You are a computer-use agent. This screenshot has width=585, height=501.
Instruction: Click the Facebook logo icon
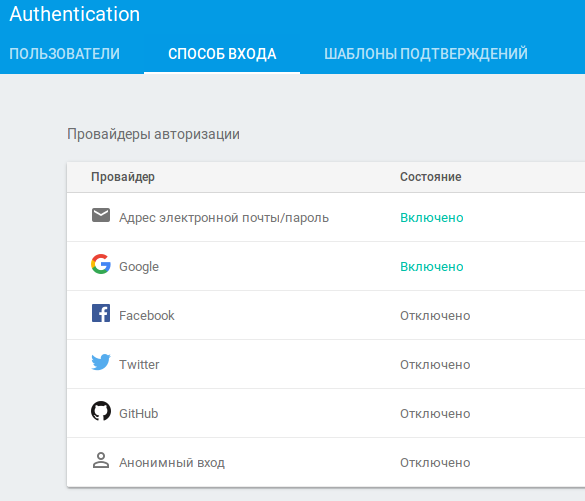coord(101,313)
